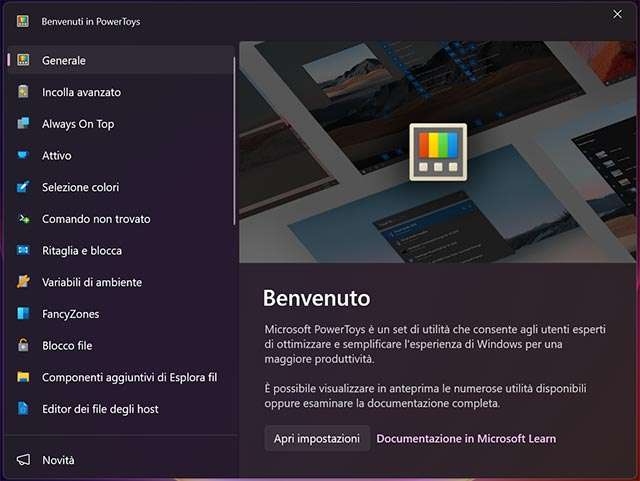Select FancyZones in the list

(x=120, y=314)
